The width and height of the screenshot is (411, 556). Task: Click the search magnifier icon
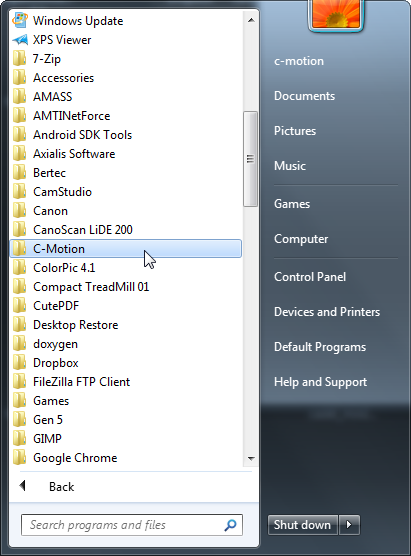(231, 525)
